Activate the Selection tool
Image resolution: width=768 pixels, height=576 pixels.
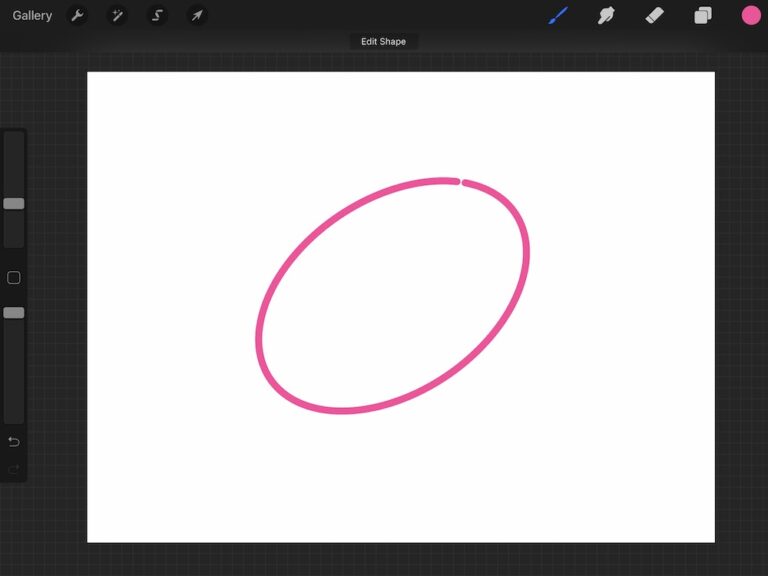tap(157, 15)
